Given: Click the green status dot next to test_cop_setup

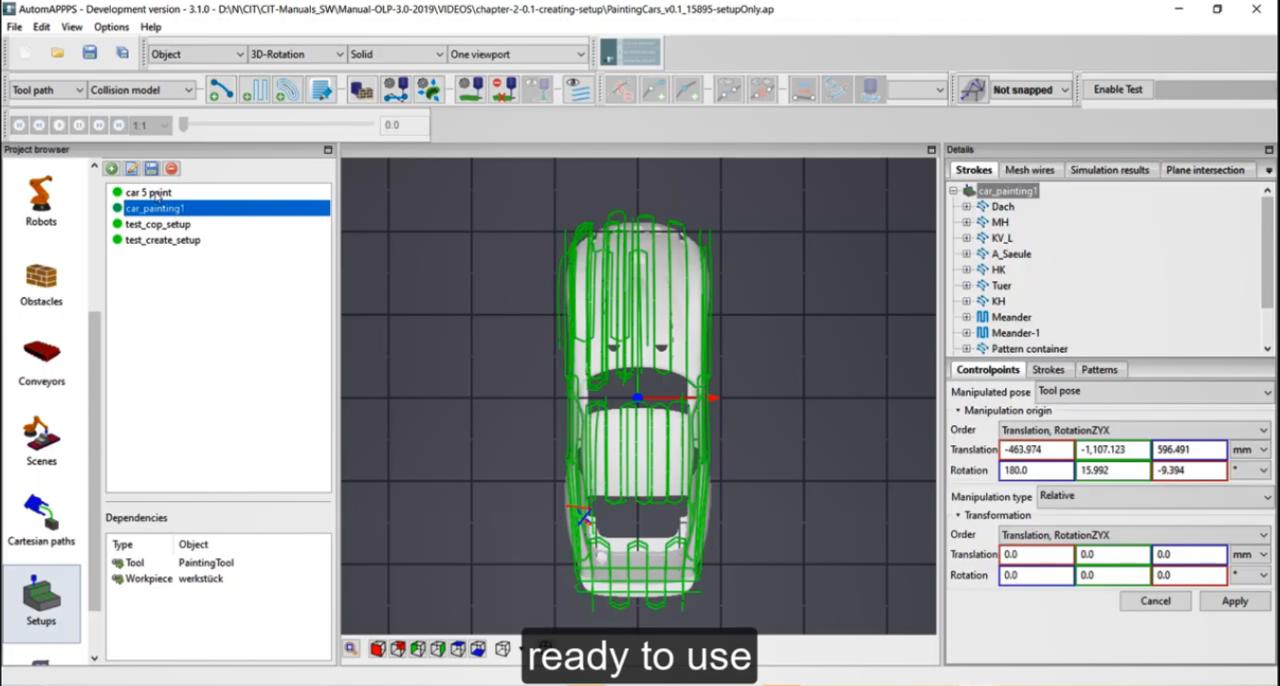Looking at the screenshot, I should pyautogui.click(x=117, y=224).
